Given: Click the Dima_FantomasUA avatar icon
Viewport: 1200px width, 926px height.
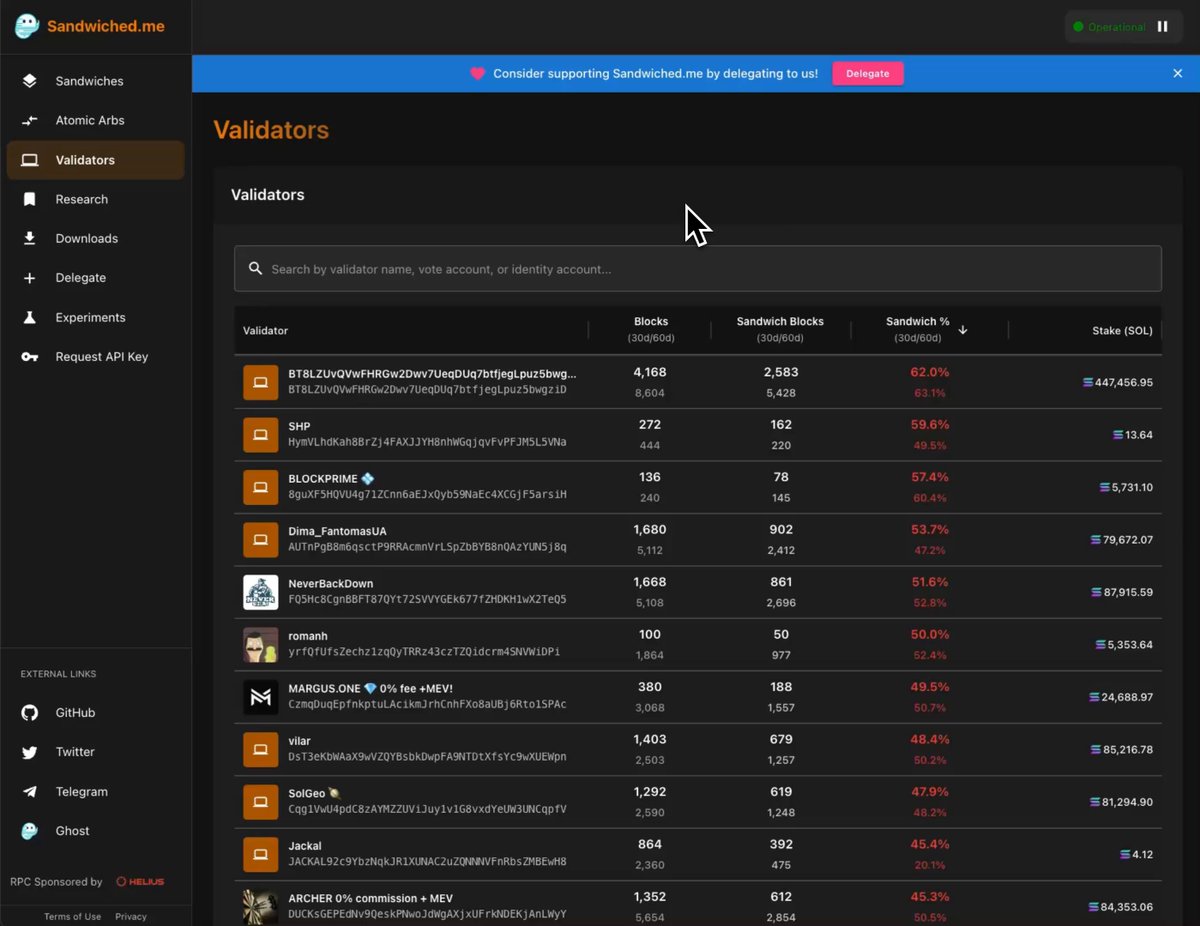Looking at the screenshot, I should (261, 540).
